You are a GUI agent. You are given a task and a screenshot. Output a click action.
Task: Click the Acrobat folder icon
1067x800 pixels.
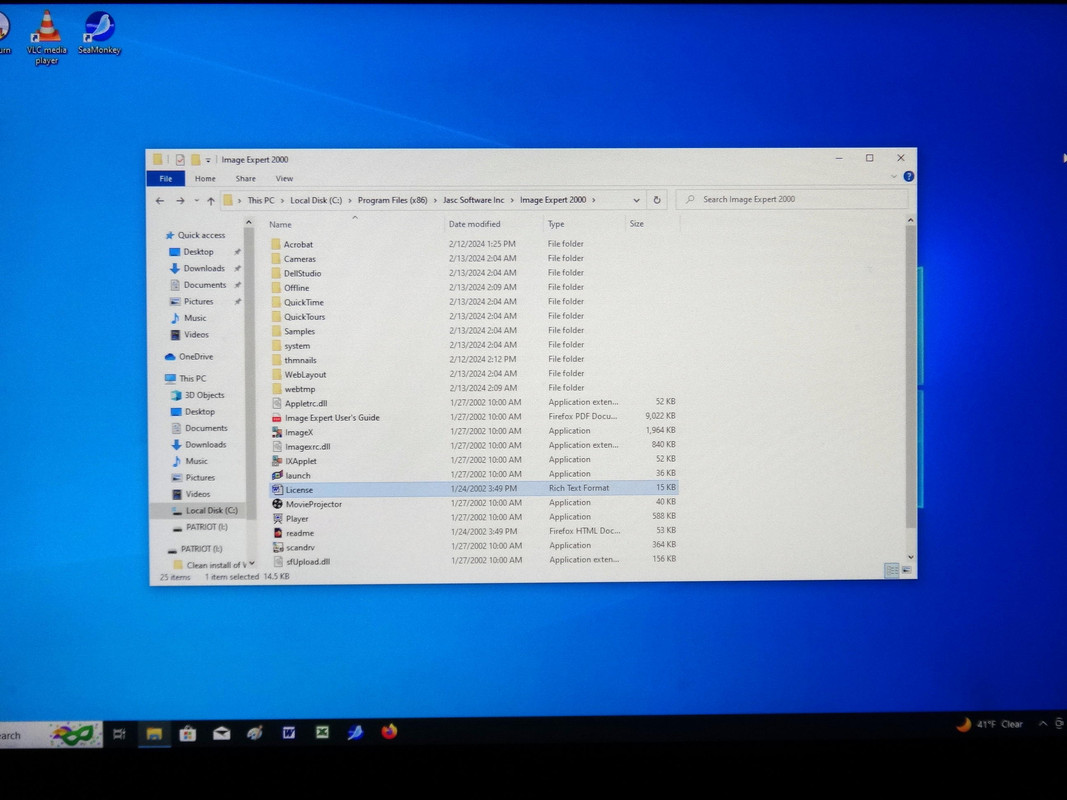(276, 244)
